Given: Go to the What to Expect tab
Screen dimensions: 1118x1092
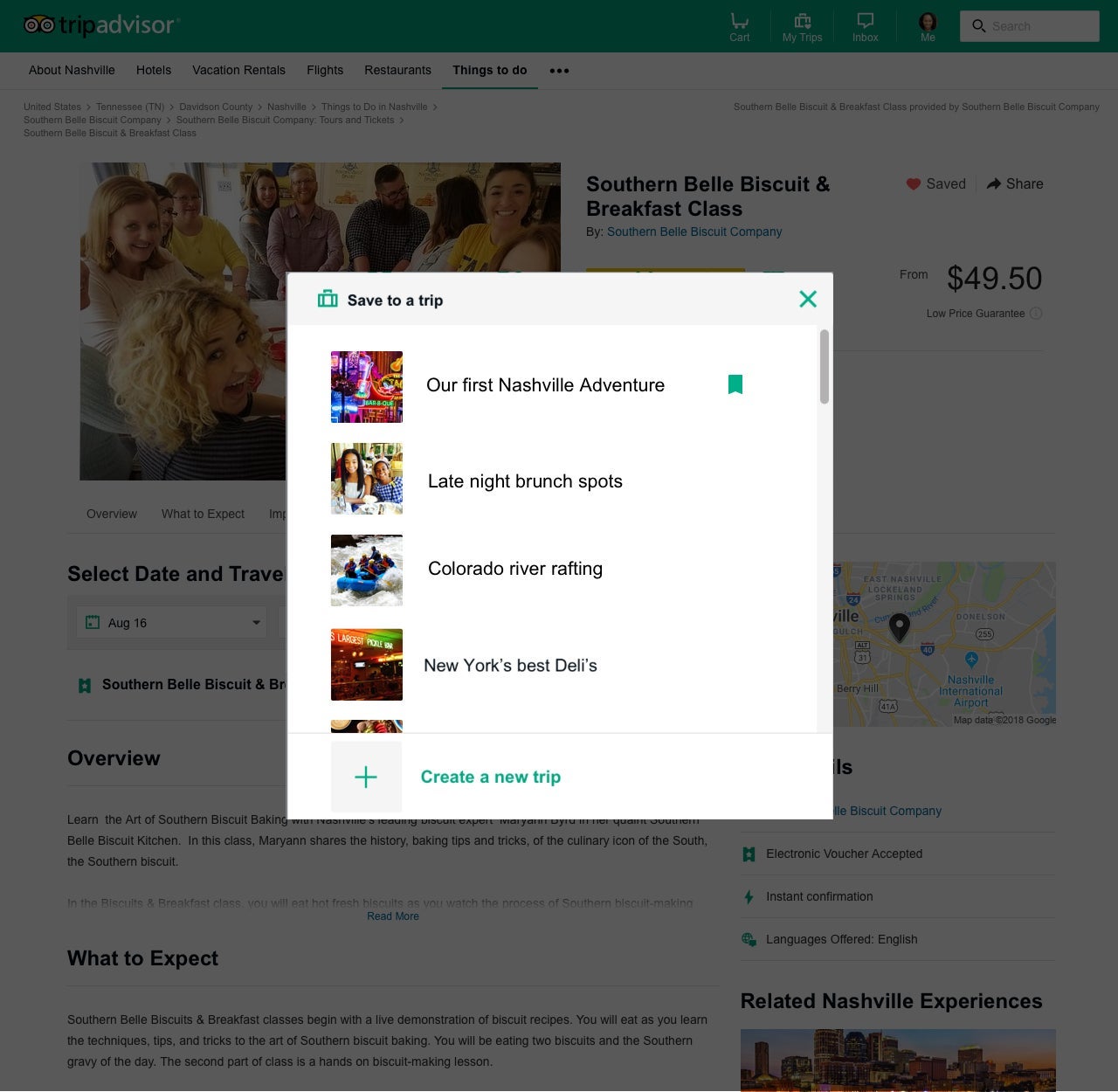Looking at the screenshot, I should (x=203, y=514).
